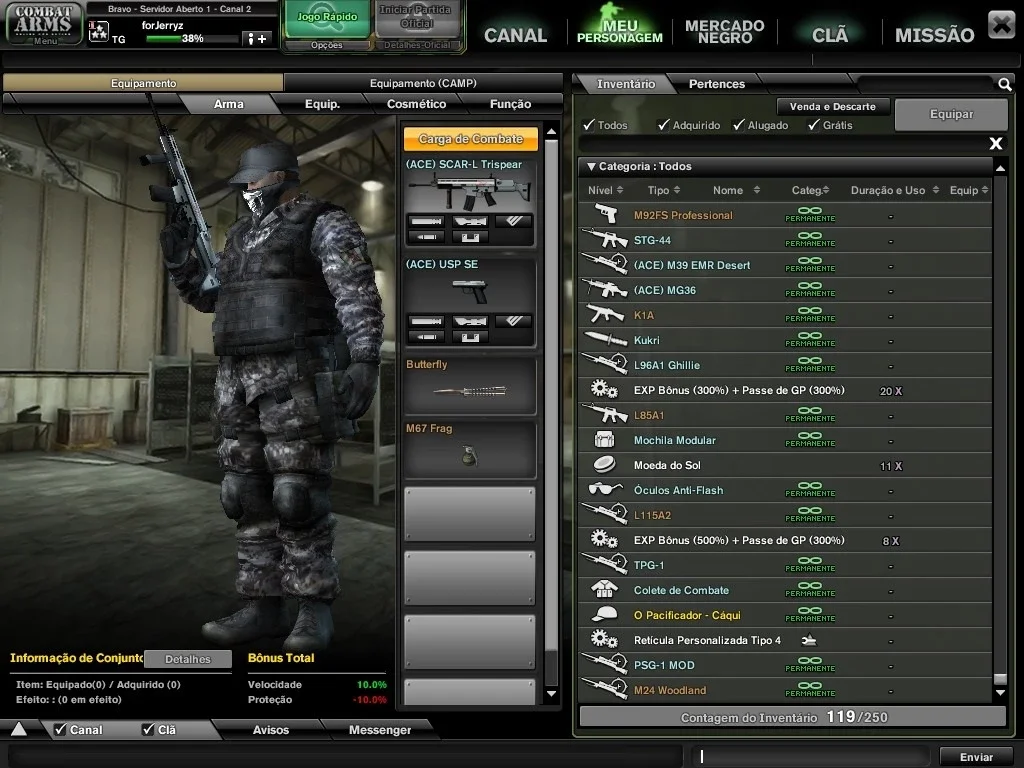The height and width of the screenshot is (768, 1024).
Task: Click the Detalhes set info button
Action: [x=188, y=659]
